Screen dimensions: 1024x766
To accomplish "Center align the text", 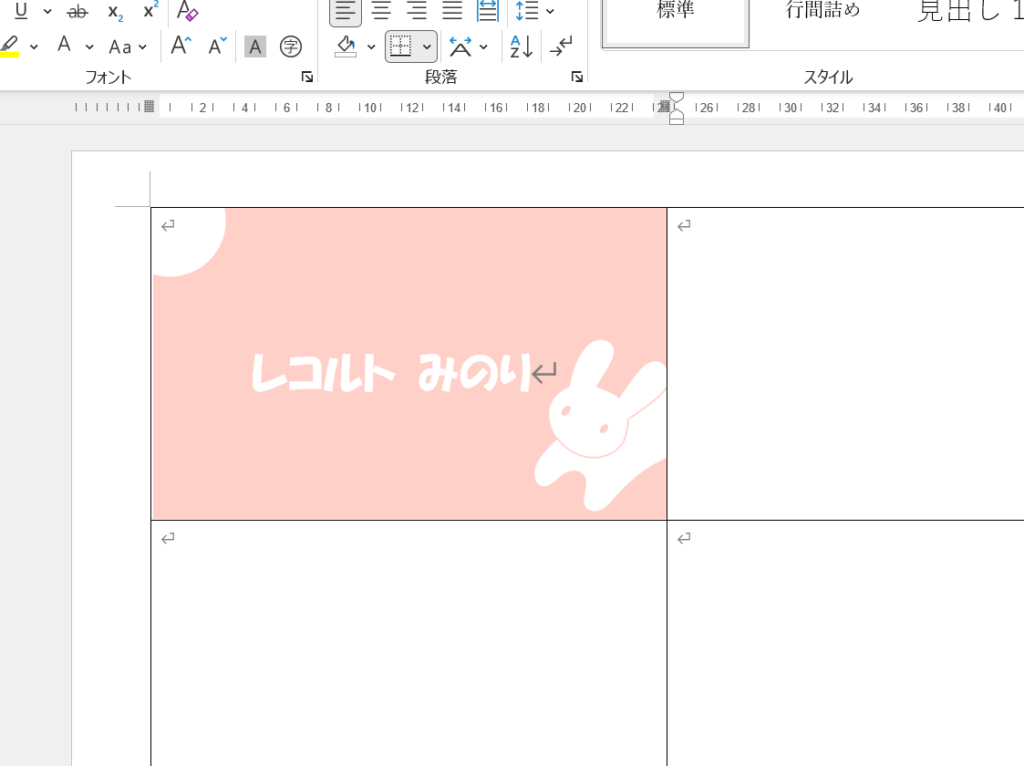I will click(381, 10).
